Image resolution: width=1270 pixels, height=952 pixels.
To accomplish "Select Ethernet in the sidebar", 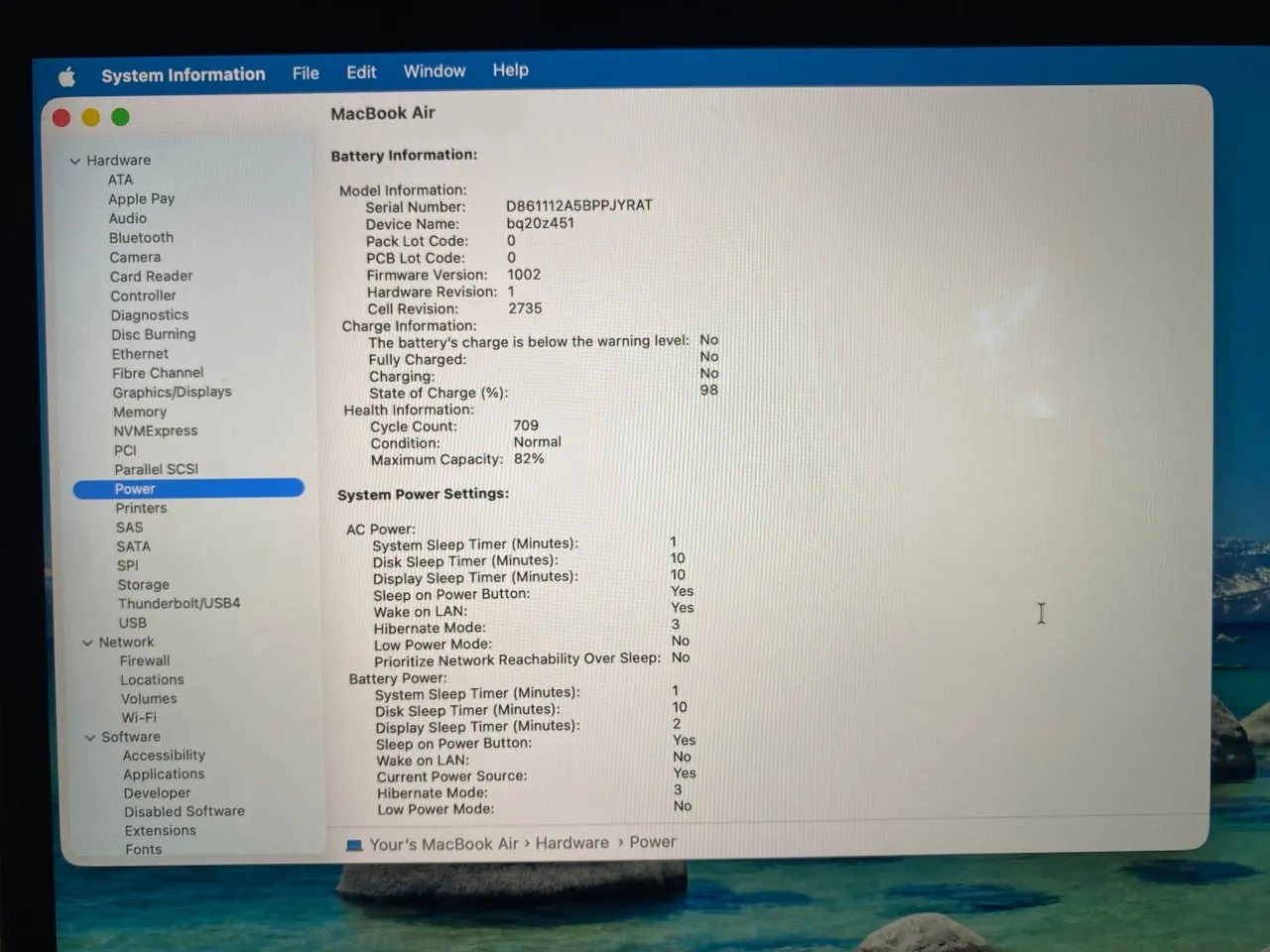I will pyautogui.click(x=140, y=354).
